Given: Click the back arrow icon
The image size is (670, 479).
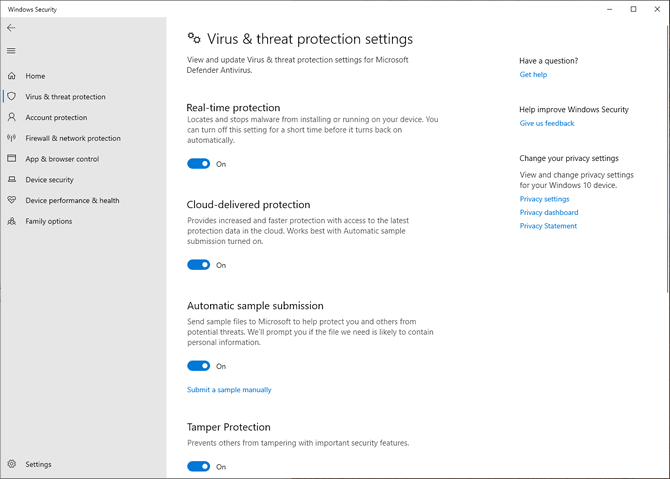Looking at the screenshot, I should (x=11, y=28).
